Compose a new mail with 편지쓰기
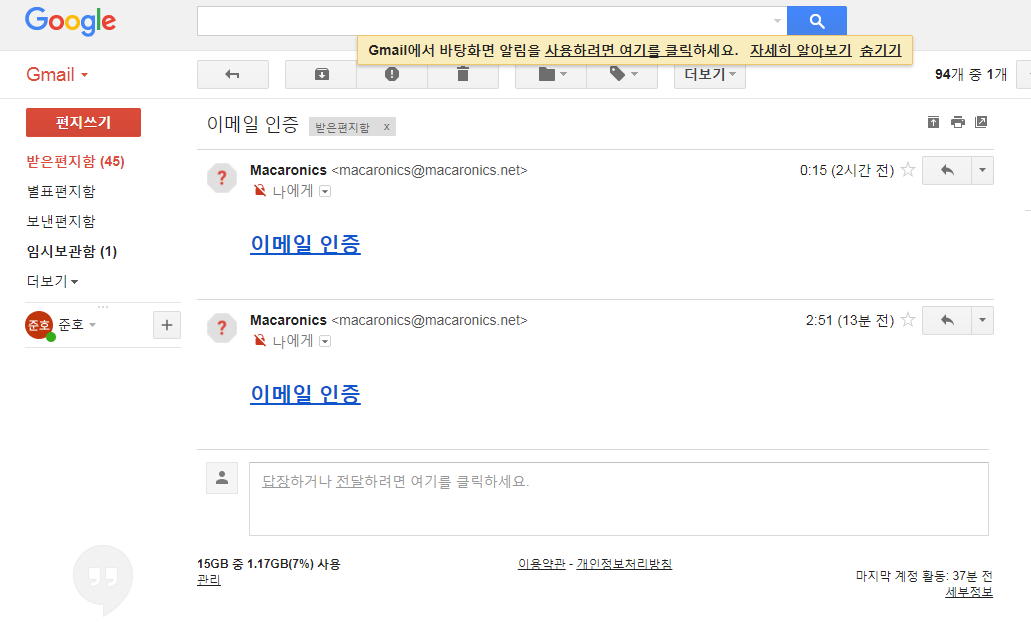 [84, 122]
